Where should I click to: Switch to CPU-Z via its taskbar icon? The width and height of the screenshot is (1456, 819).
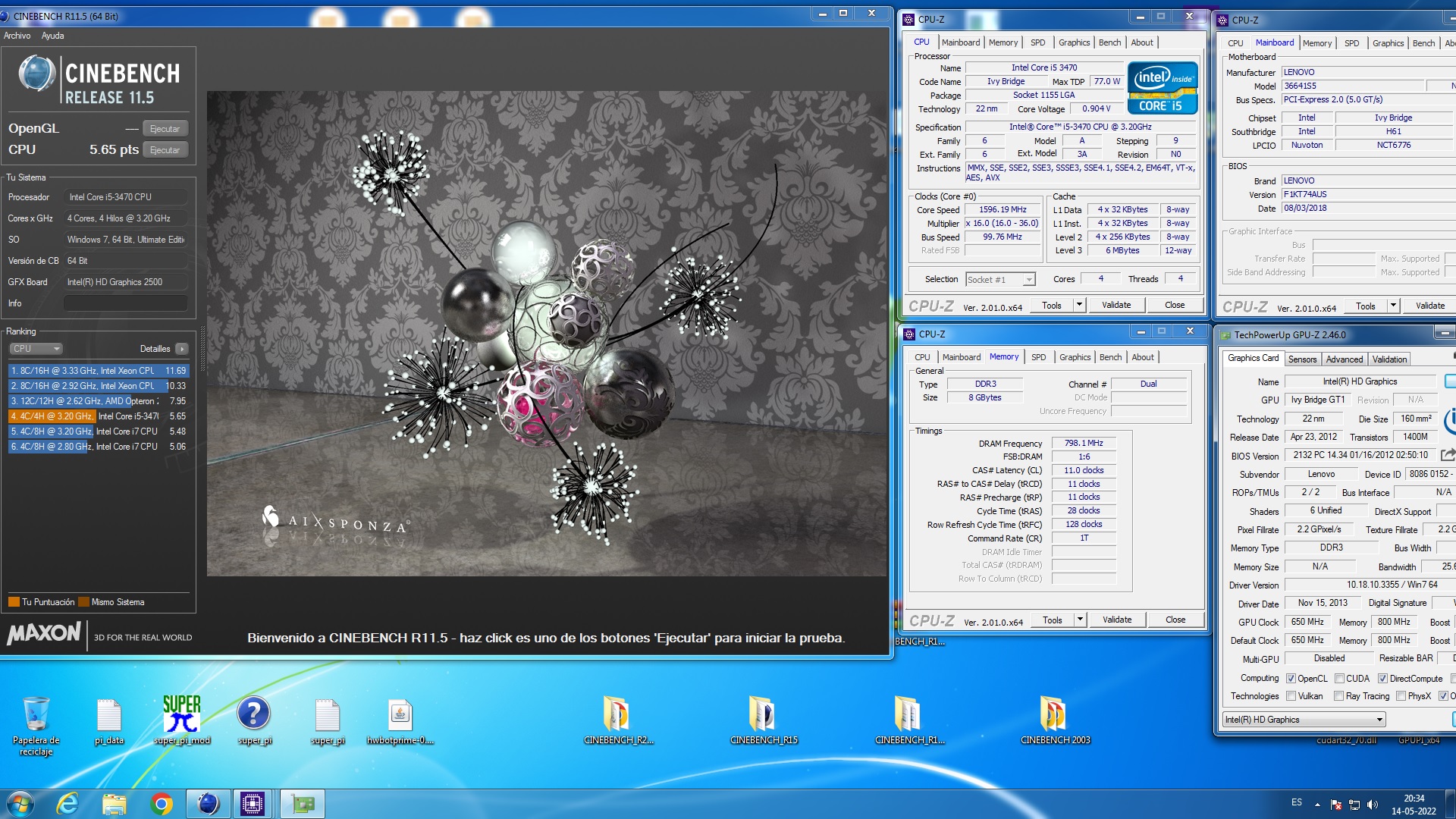(253, 804)
